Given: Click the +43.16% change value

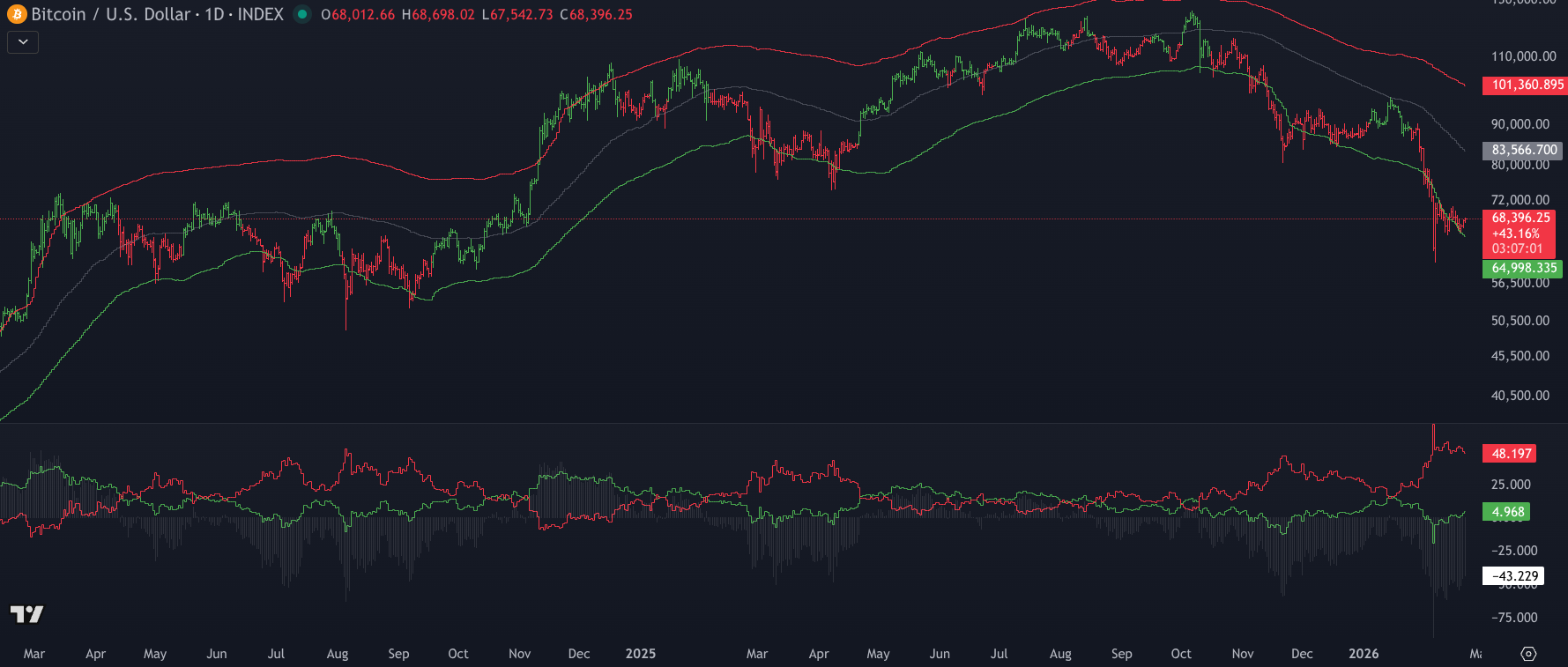Looking at the screenshot, I should click(1515, 233).
